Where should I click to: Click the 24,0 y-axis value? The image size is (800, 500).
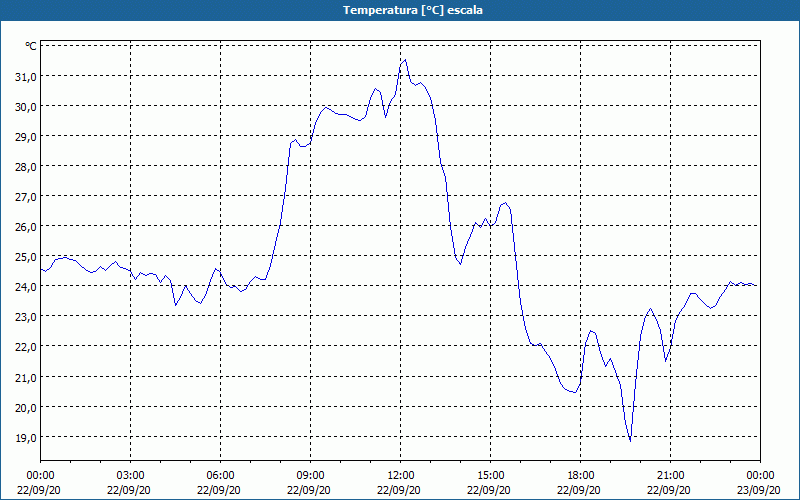tap(25, 287)
